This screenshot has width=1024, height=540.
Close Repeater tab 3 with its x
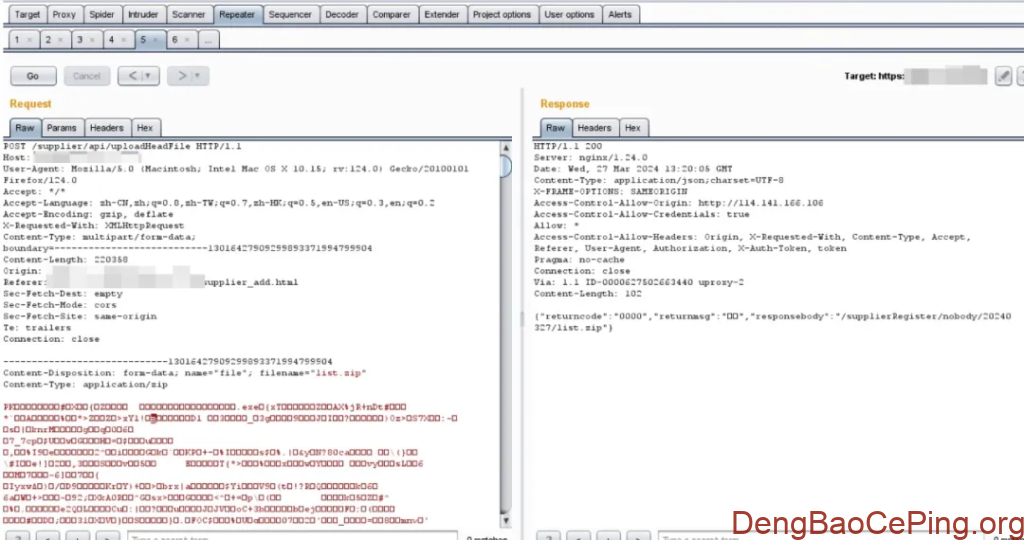click(x=94, y=40)
